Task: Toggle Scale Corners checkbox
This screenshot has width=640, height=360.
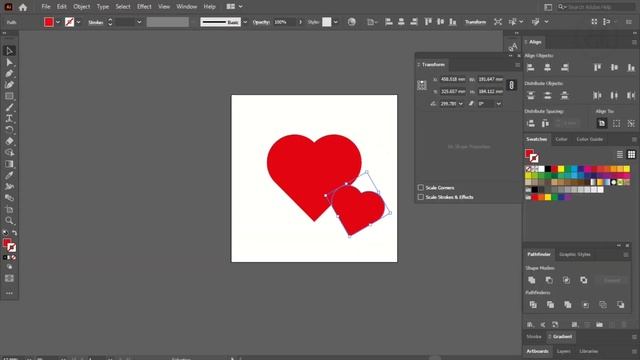Action: (x=420, y=187)
